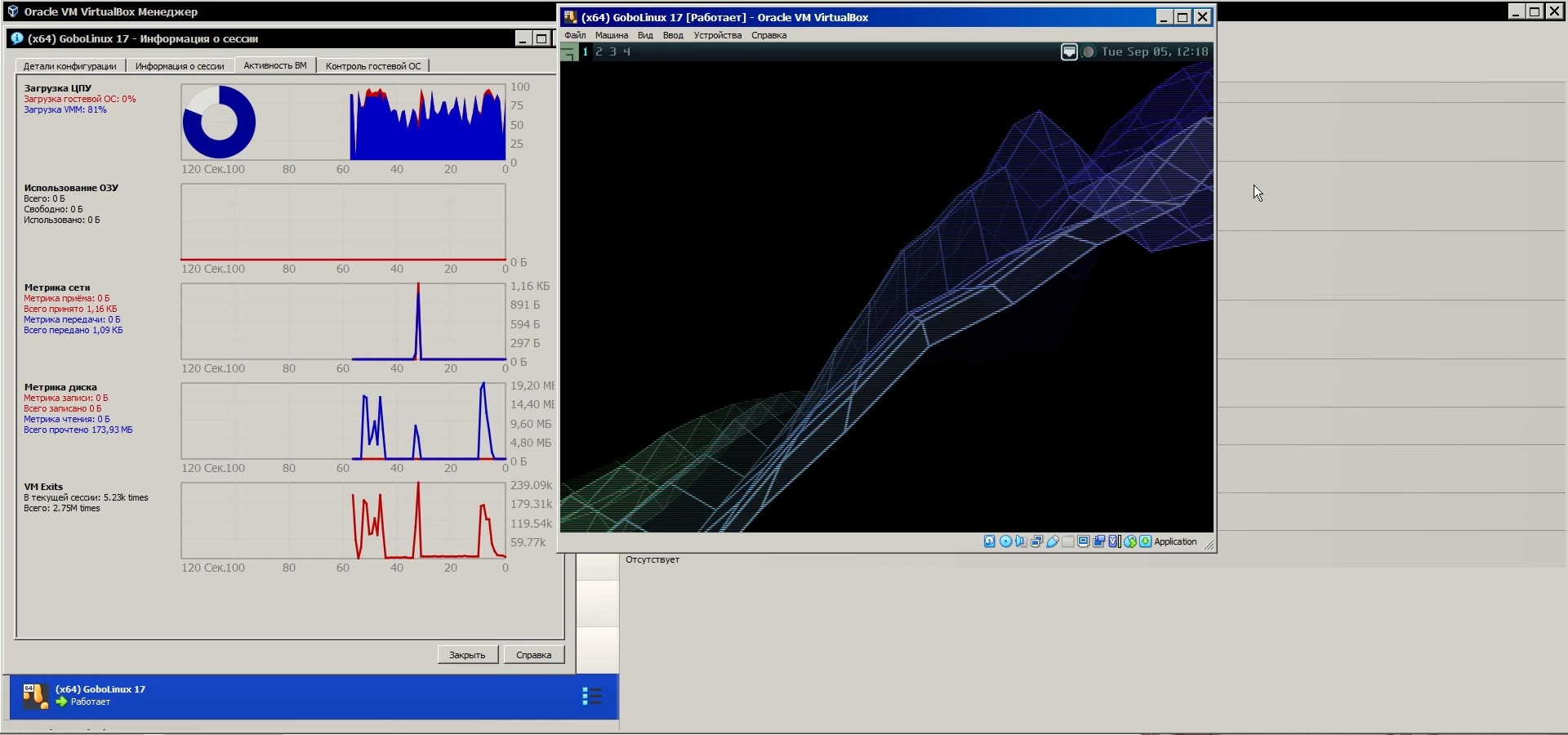Image resolution: width=1568 pixels, height=735 pixels.
Task: Click the hard disk activity status icon
Action: (x=989, y=541)
